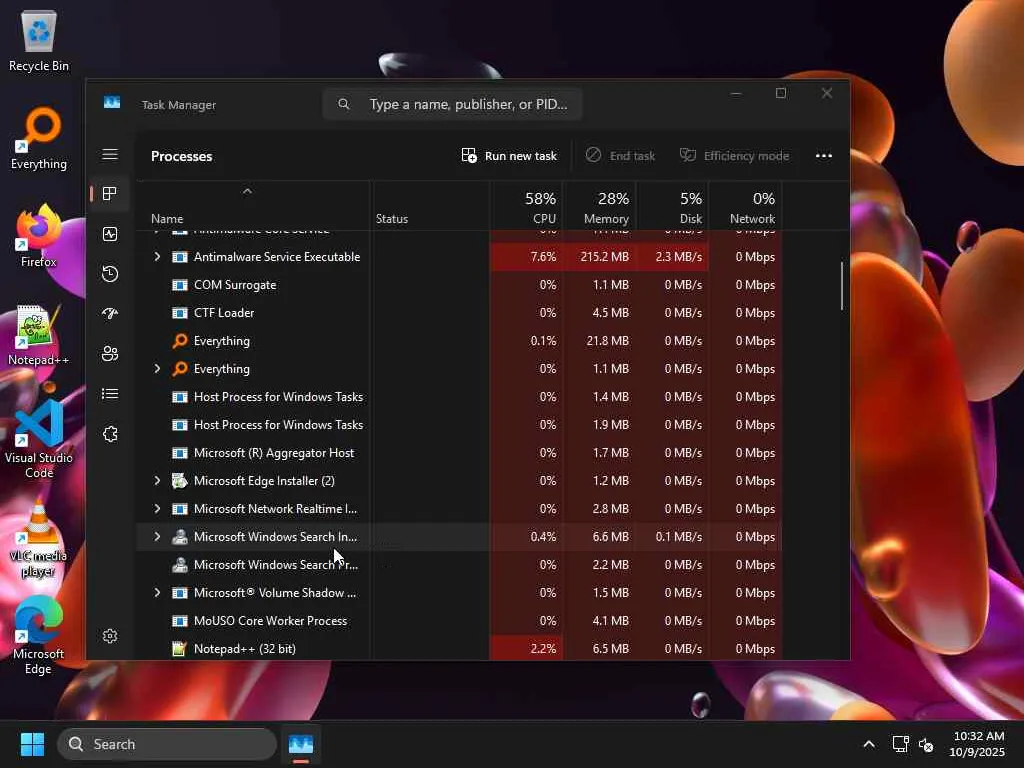Select Microsoft (R) Aggregator Host row

[x=458, y=453]
